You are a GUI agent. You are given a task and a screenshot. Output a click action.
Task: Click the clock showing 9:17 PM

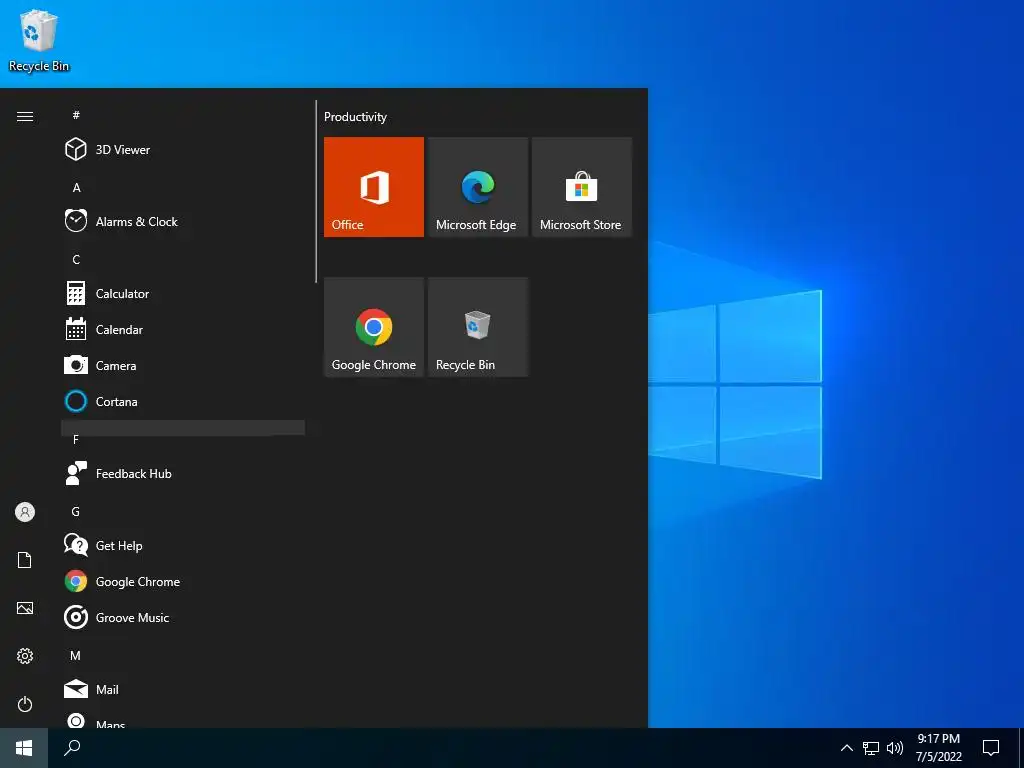tap(938, 748)
